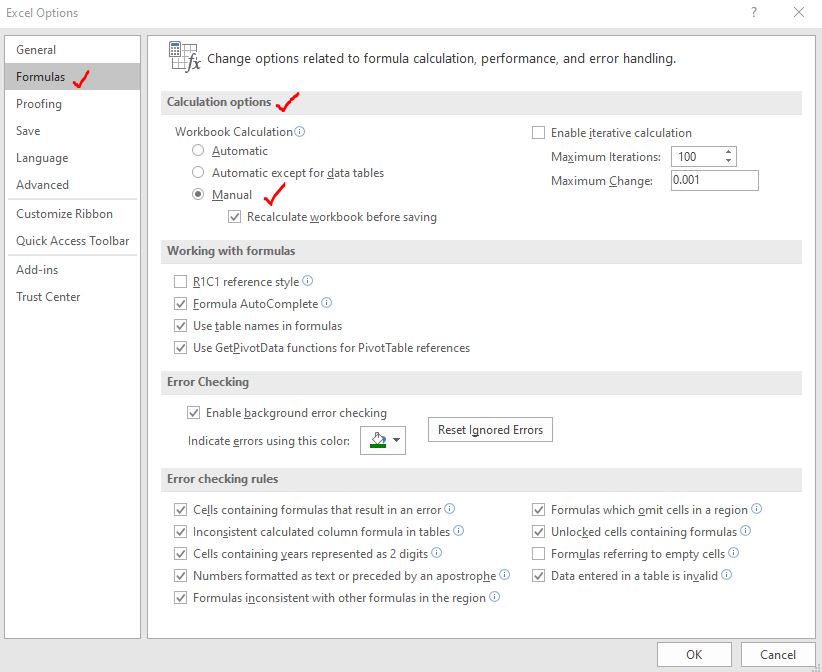Viewport: 822px width, 672px height.
Task: Open the Save options category
Action: [72, 131]
